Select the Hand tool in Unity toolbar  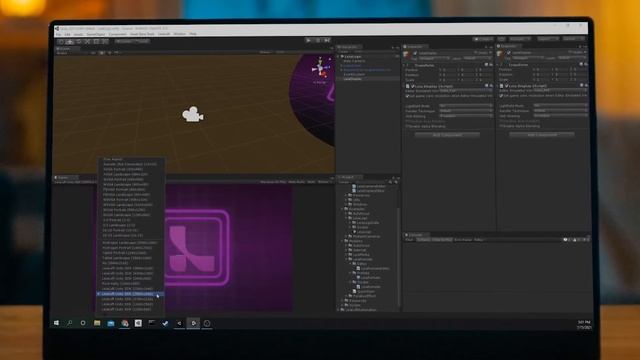pos(60,42)
